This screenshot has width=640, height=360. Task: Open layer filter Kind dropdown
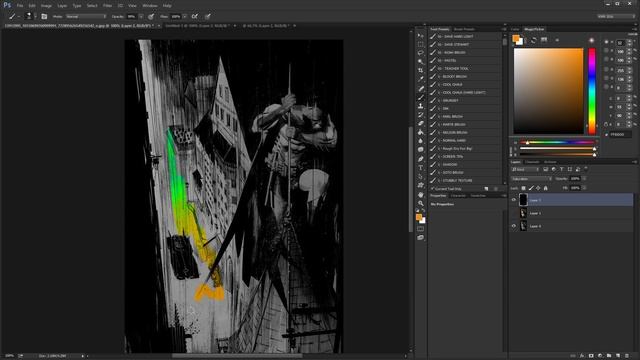tap(526, 169)
